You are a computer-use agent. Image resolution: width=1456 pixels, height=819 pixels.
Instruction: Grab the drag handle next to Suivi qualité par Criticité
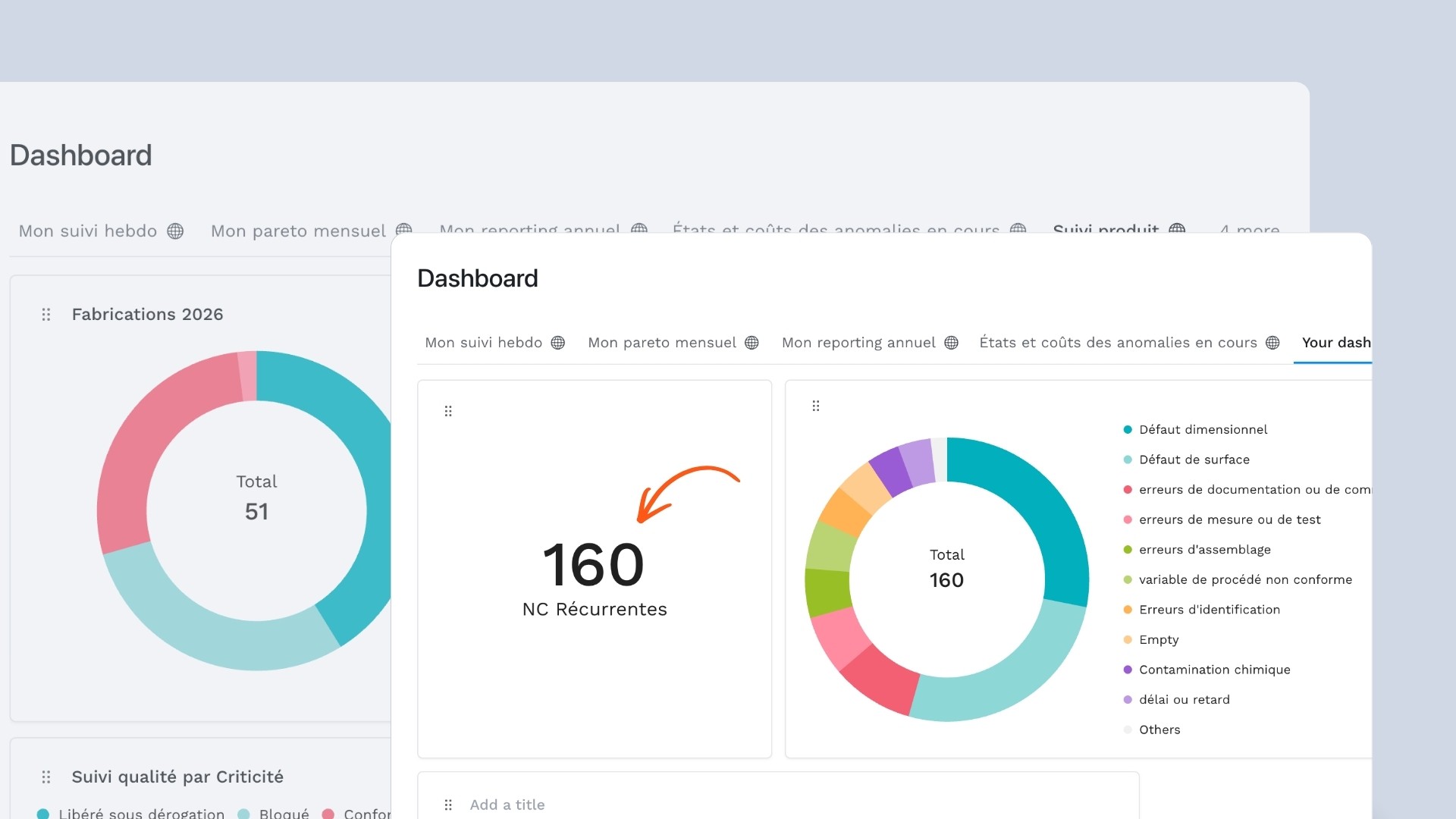pyautogui.click(x=46, y=777)
